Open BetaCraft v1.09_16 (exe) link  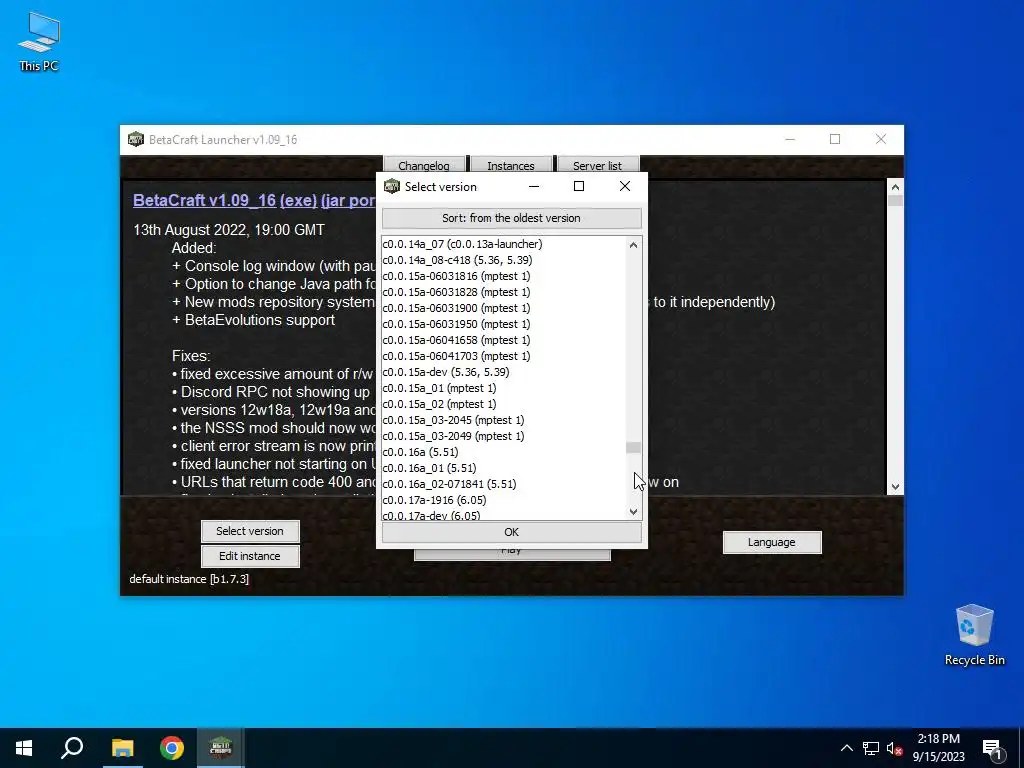tap(225, 200)
